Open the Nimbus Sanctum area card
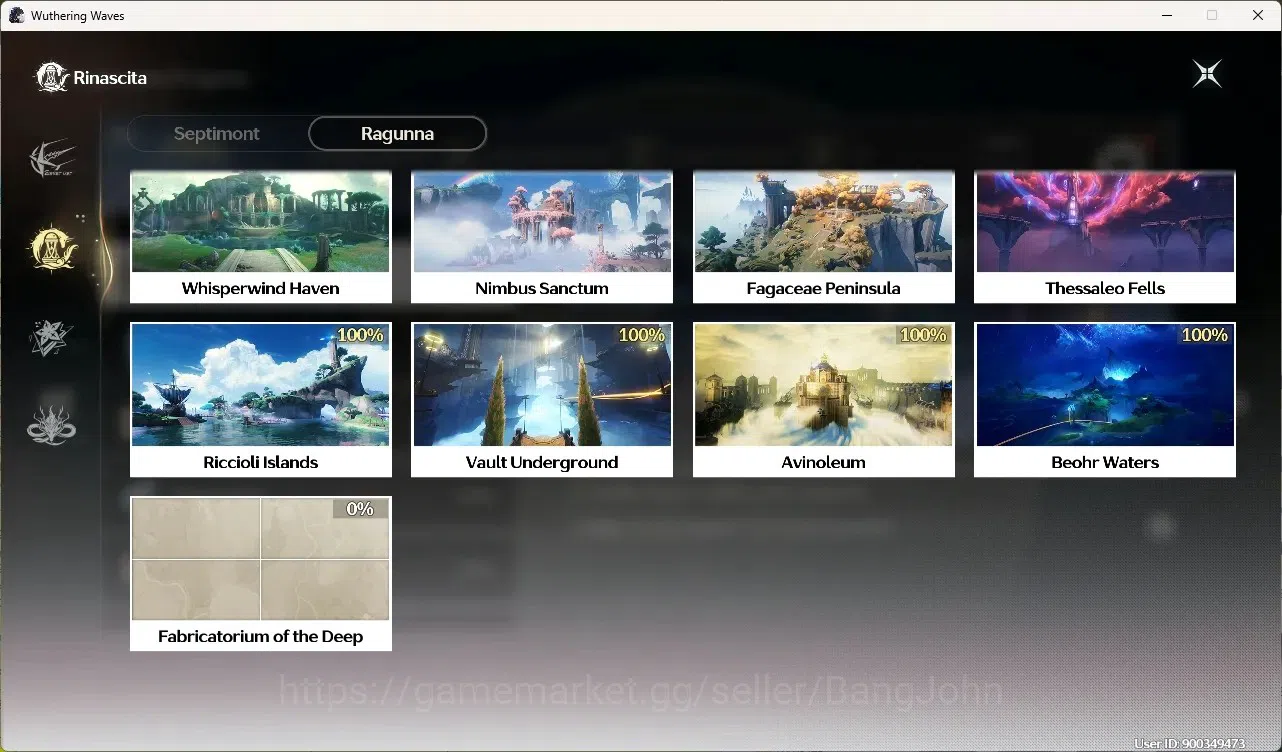Image resolution: width=1282 pixels, height=752 pixels. point(542,236)
